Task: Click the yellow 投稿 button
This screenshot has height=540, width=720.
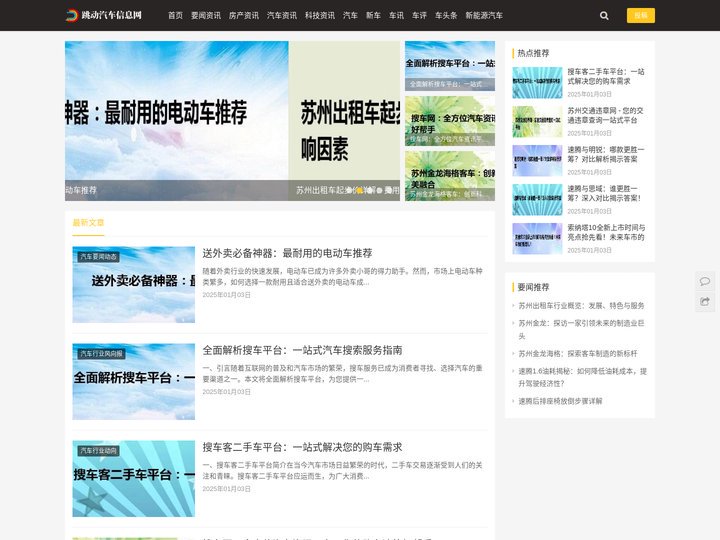Action: click(641, 15)
